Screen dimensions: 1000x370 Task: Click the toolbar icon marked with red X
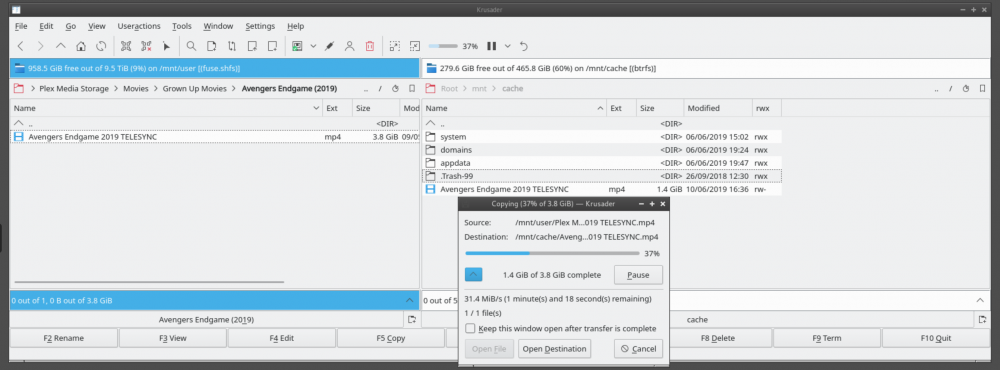pos(146,46)
